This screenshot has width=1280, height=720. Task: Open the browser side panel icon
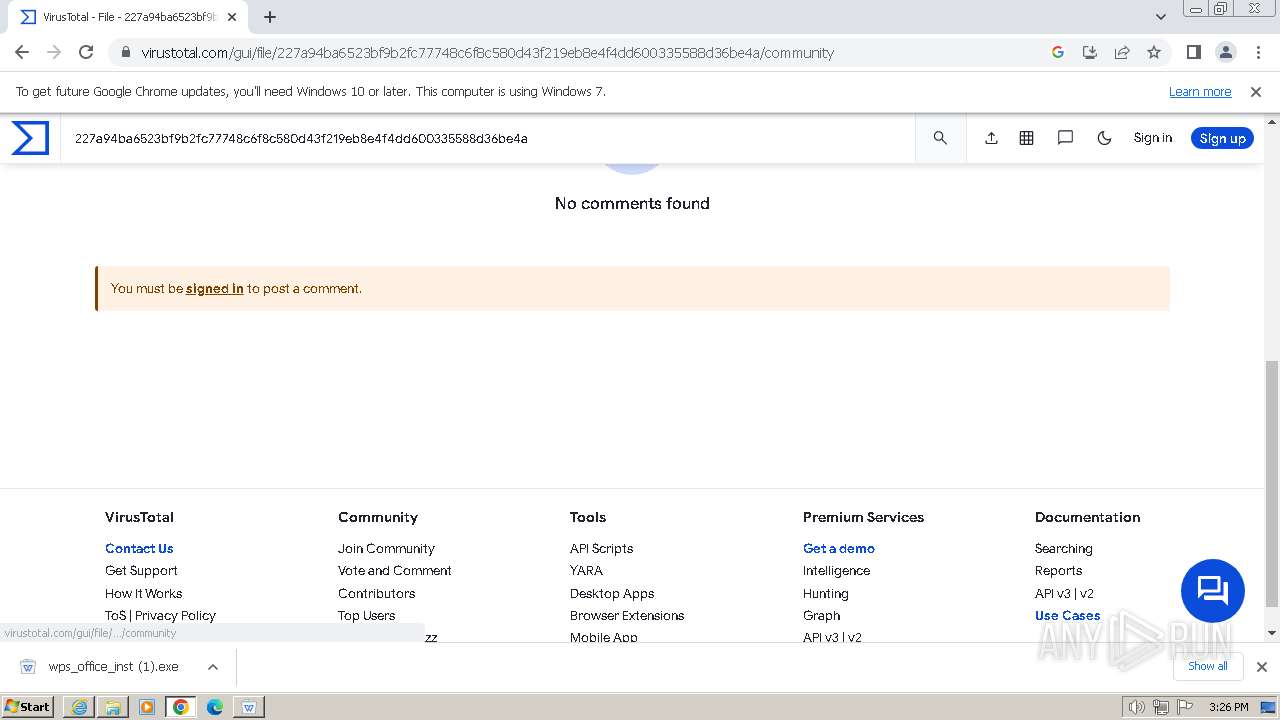(1193, 52)
